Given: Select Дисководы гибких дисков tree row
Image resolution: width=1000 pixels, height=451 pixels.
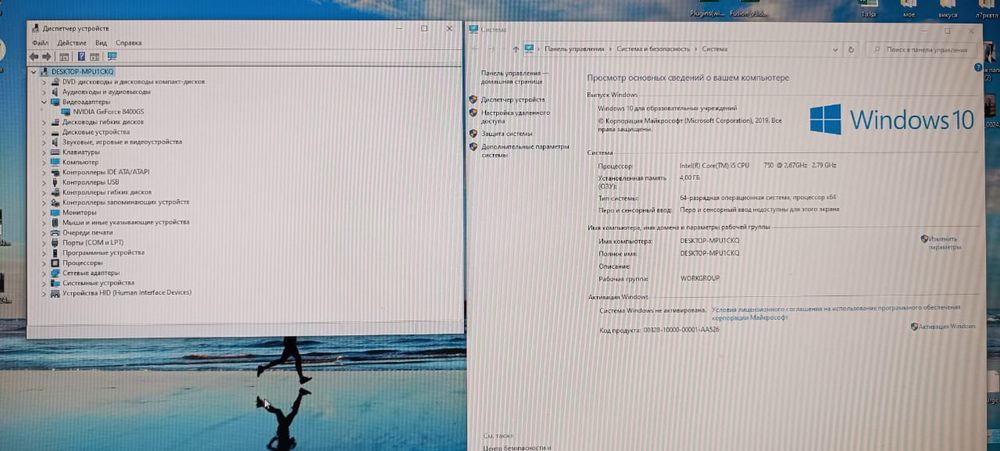Looking at the screenshot, I should (103, 122).
